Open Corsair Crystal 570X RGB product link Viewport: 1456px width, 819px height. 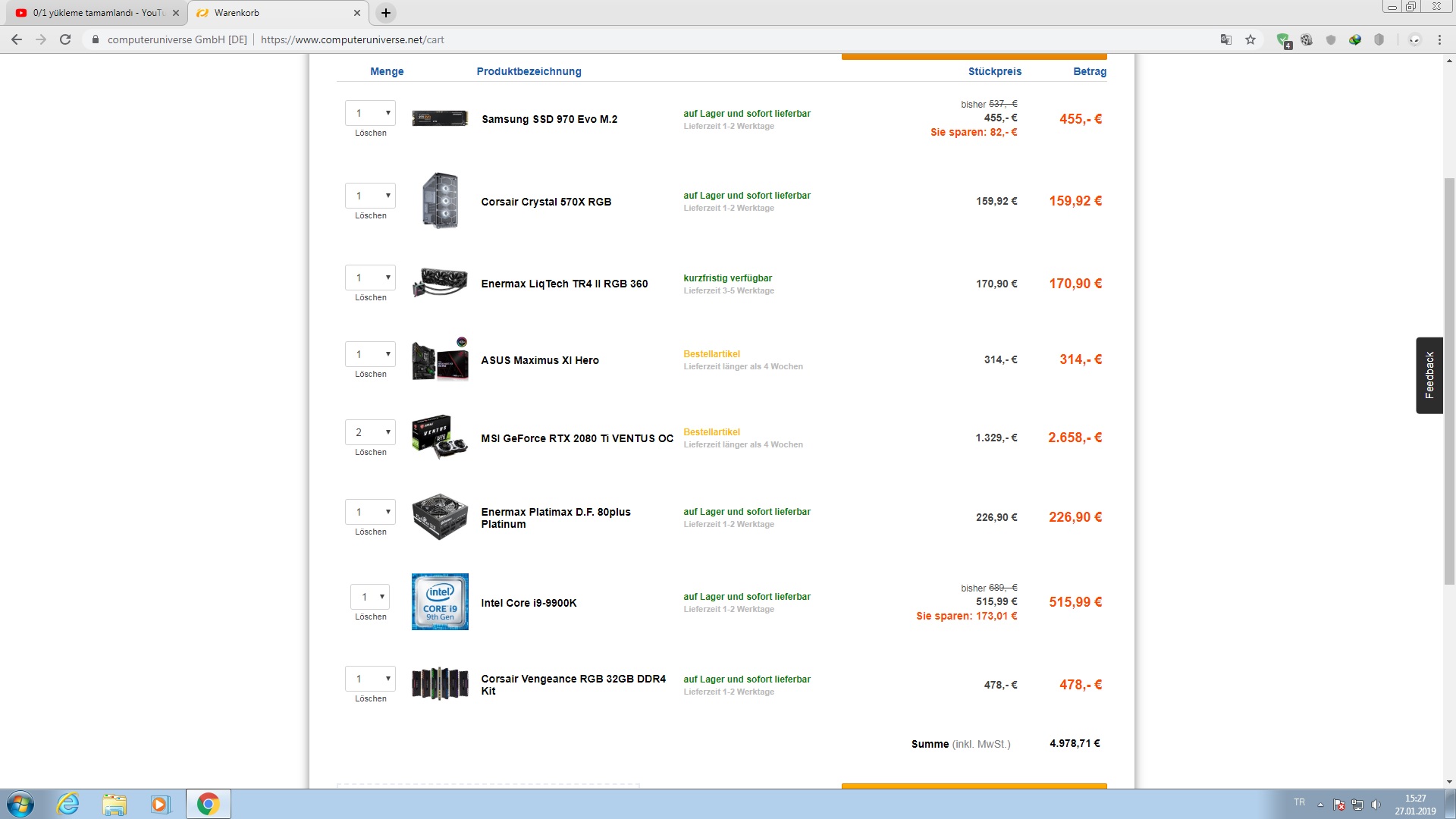point(546,202)
